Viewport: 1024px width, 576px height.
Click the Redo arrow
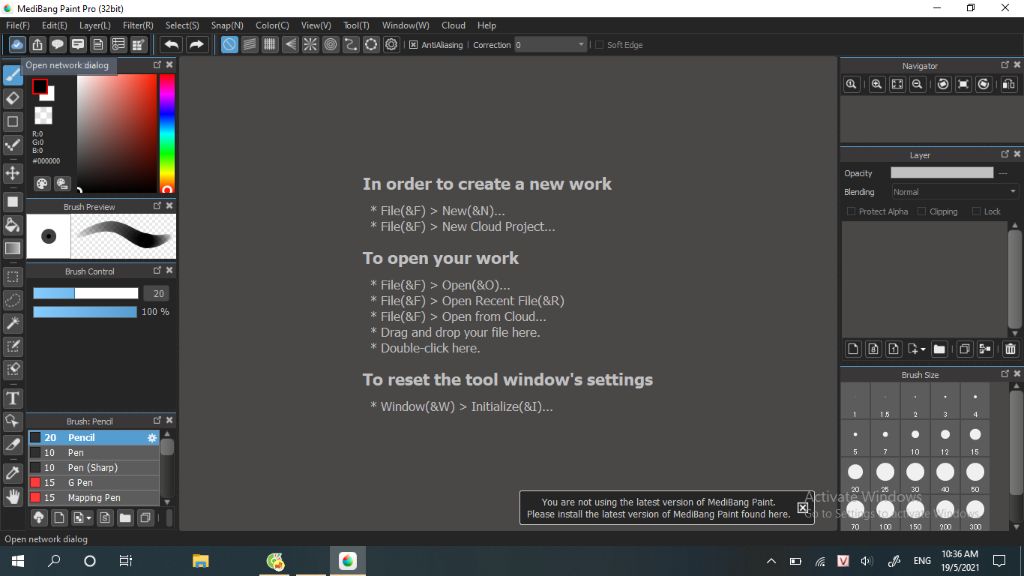(196, 44)
